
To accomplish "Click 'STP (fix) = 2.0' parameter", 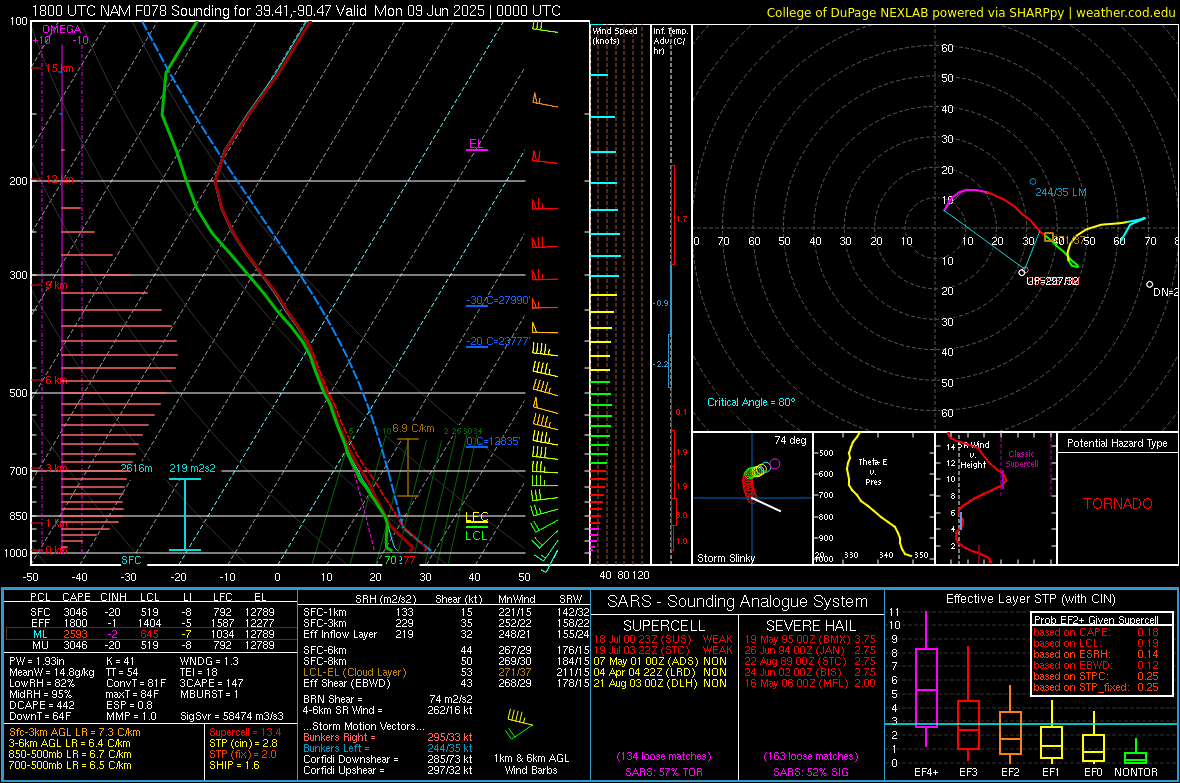I will pos(243,754).
